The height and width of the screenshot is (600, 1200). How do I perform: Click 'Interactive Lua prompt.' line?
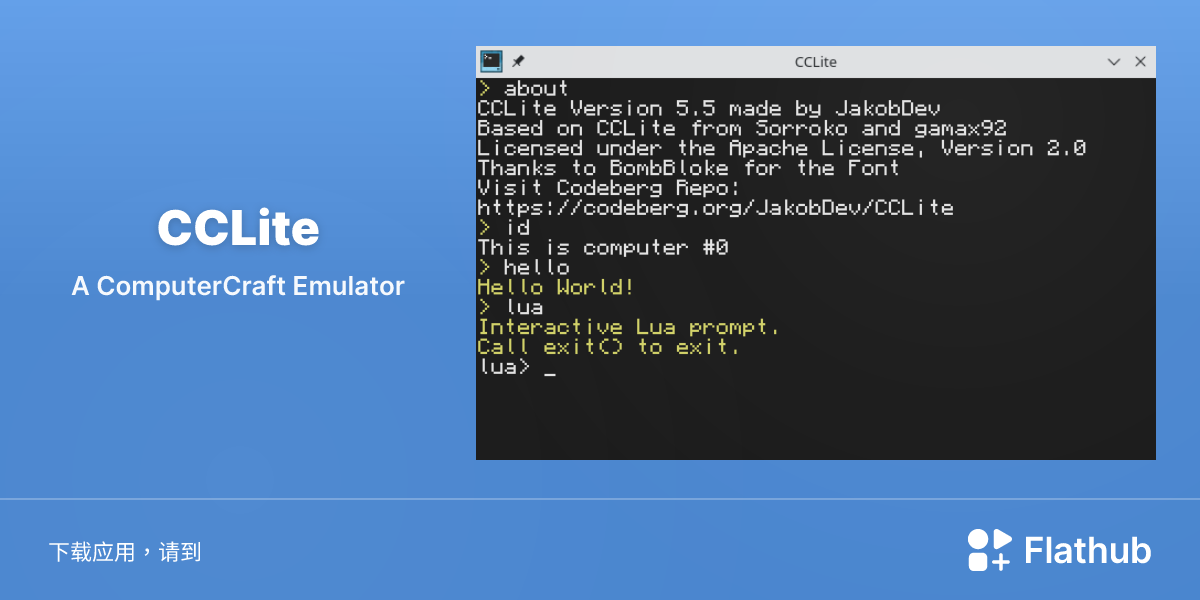629,328
